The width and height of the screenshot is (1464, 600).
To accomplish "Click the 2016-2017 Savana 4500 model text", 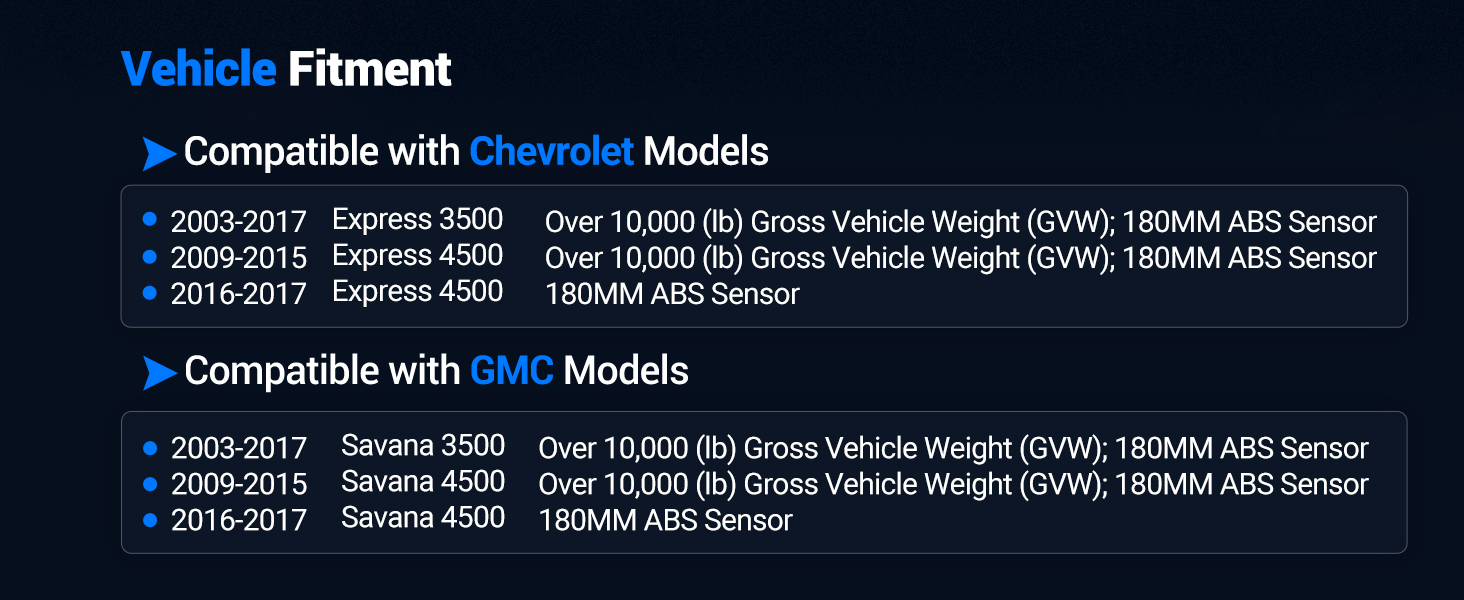I will point(423,518).
